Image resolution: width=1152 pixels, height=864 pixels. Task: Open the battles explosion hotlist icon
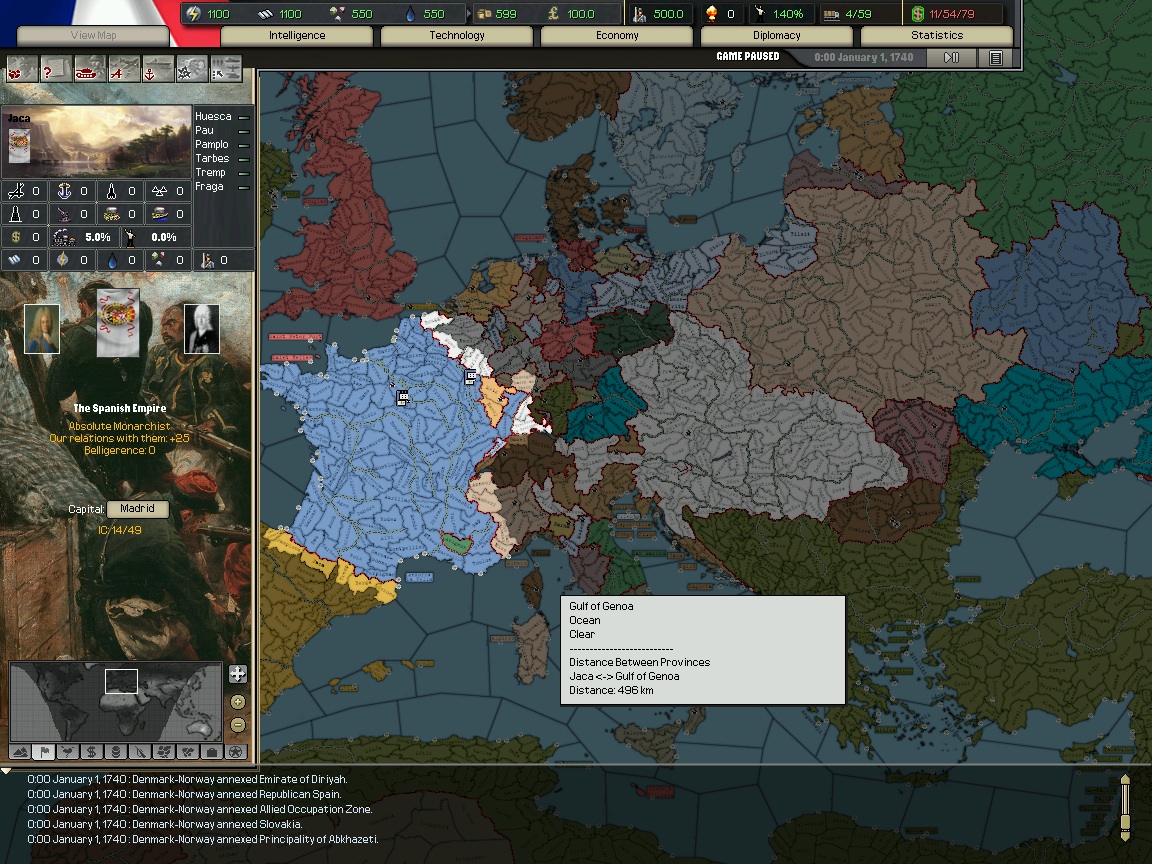pyautogui.click(x=190, y=69)
